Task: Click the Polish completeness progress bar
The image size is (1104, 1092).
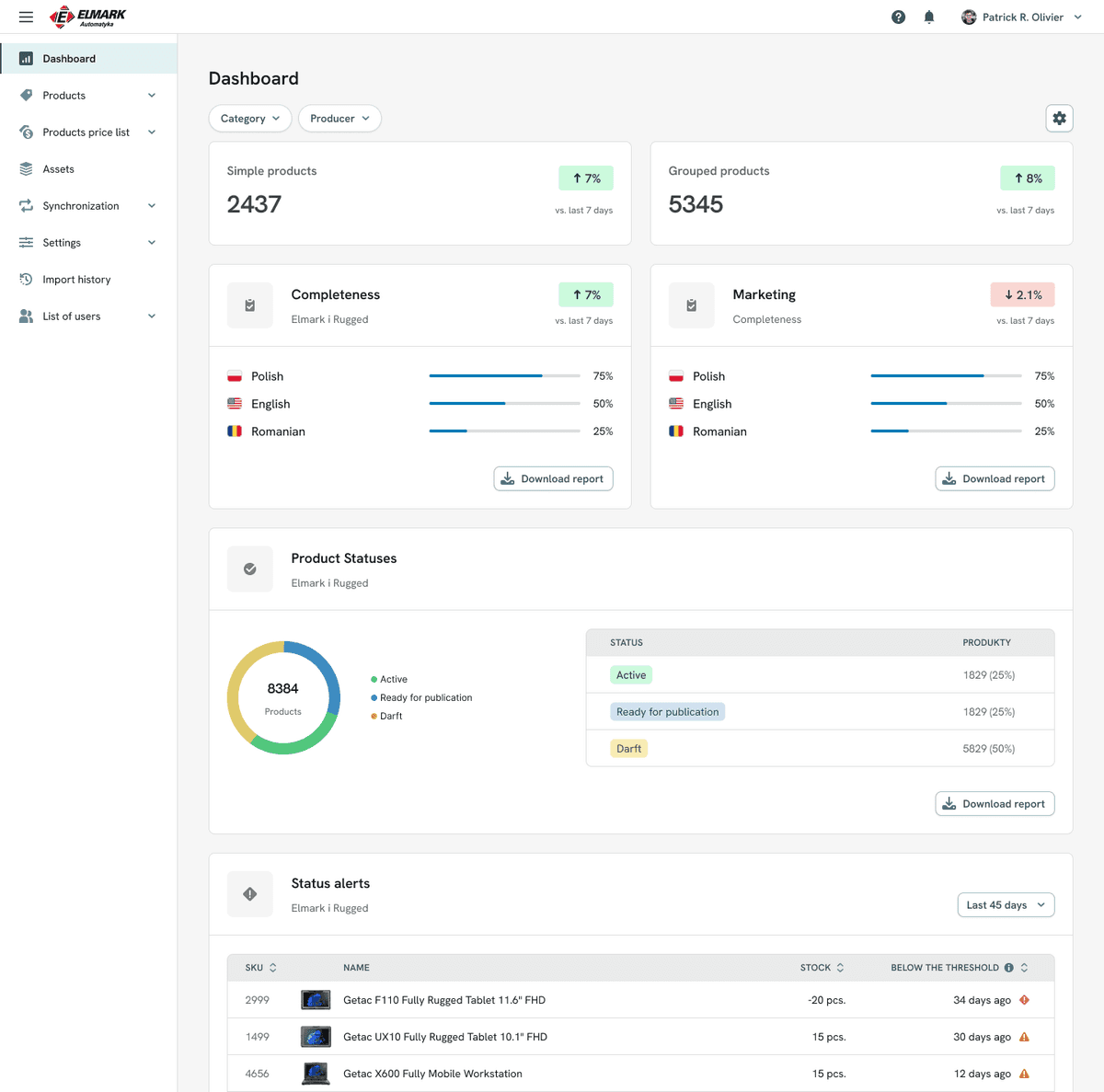Action: click(x=504, y=376)
